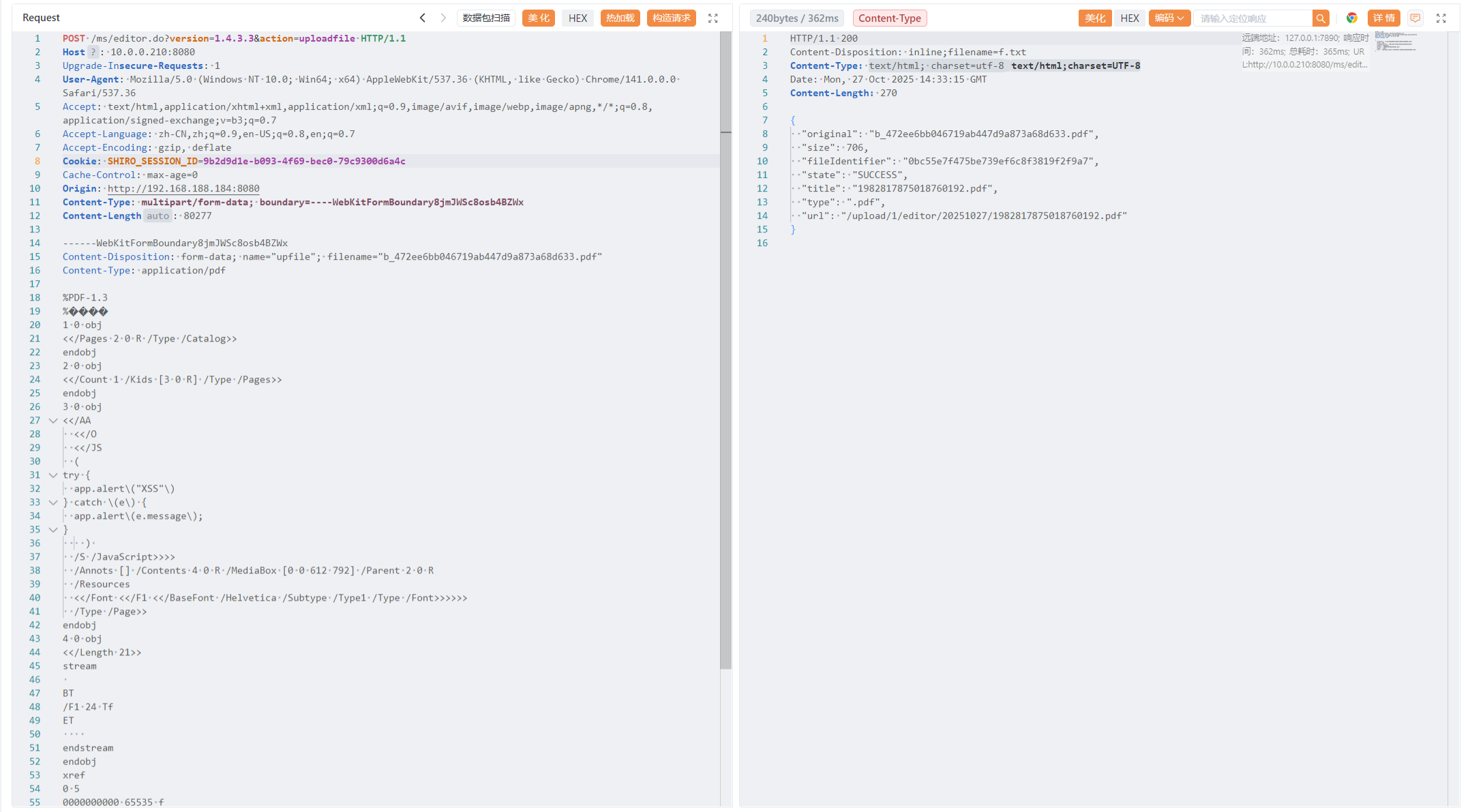Toggle request 美化 beautify mode

click(538, 18)
